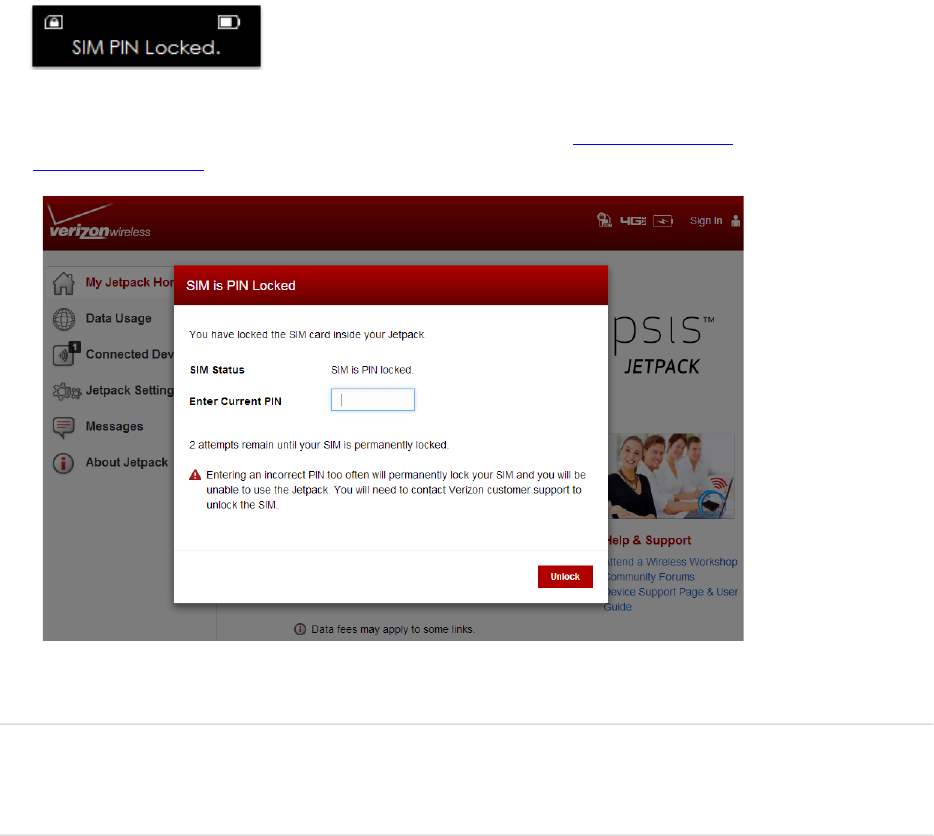The image size is (934, 836).
Task: Click the globe Data Usage icon
Action: point(63,319)
